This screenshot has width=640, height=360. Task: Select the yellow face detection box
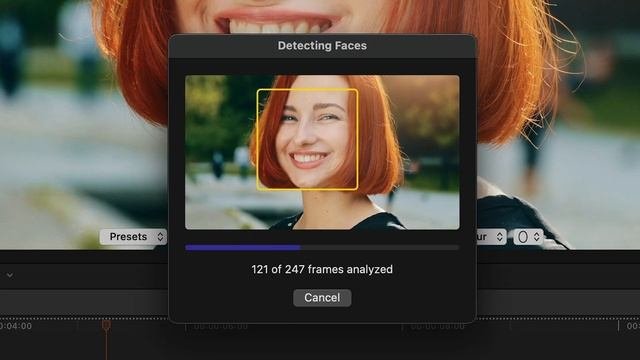pyautogui.click(x=307, y=139)
